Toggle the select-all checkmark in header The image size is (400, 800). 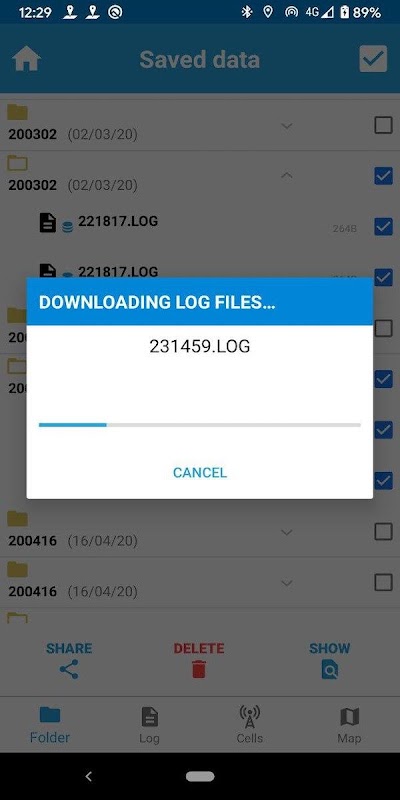(x=373, y=59)
